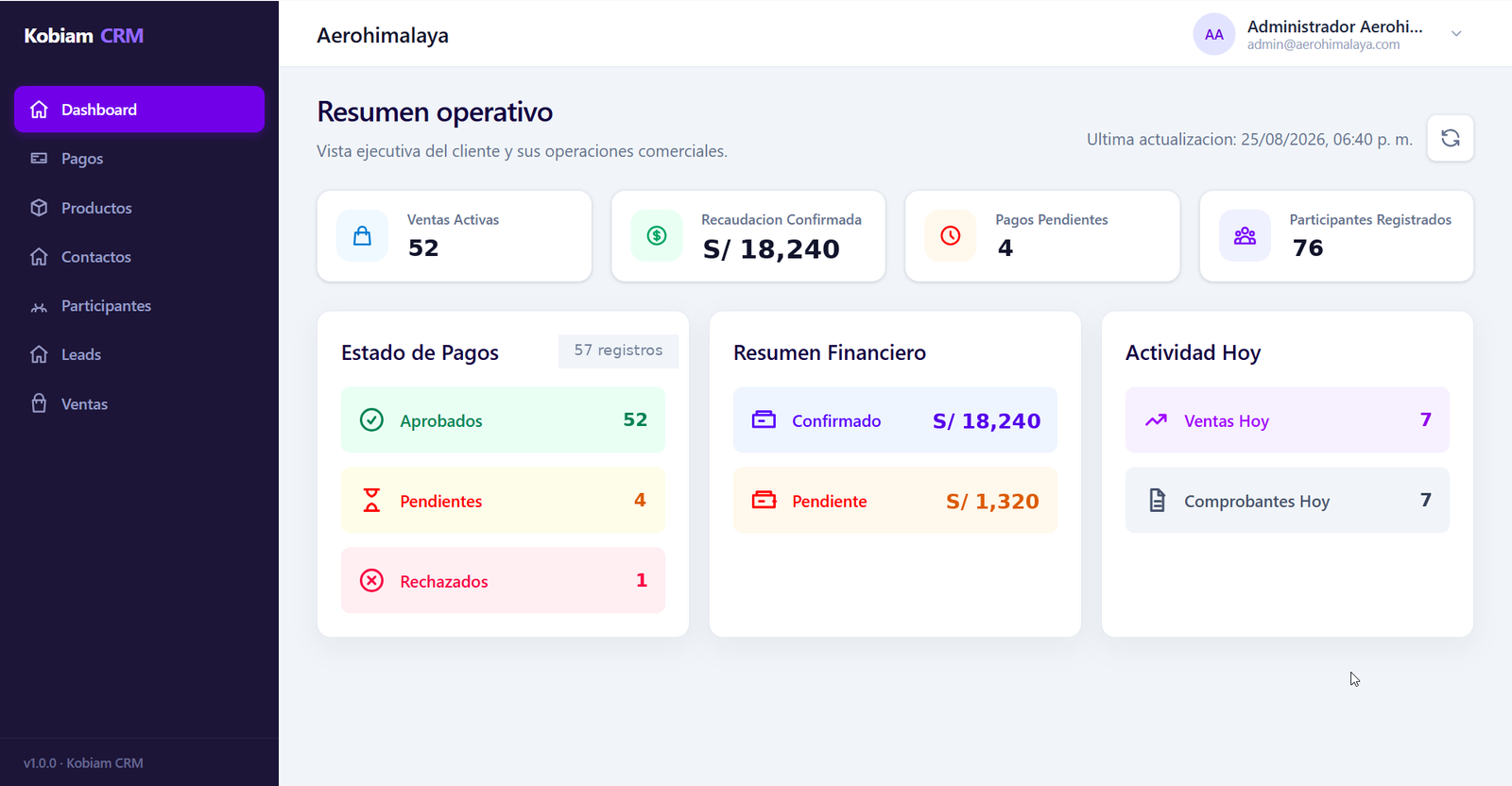This screenshot has height=786, width=1512.
Task: Click the Pendiente amount S/ 1,320
Action: (992, 501)
